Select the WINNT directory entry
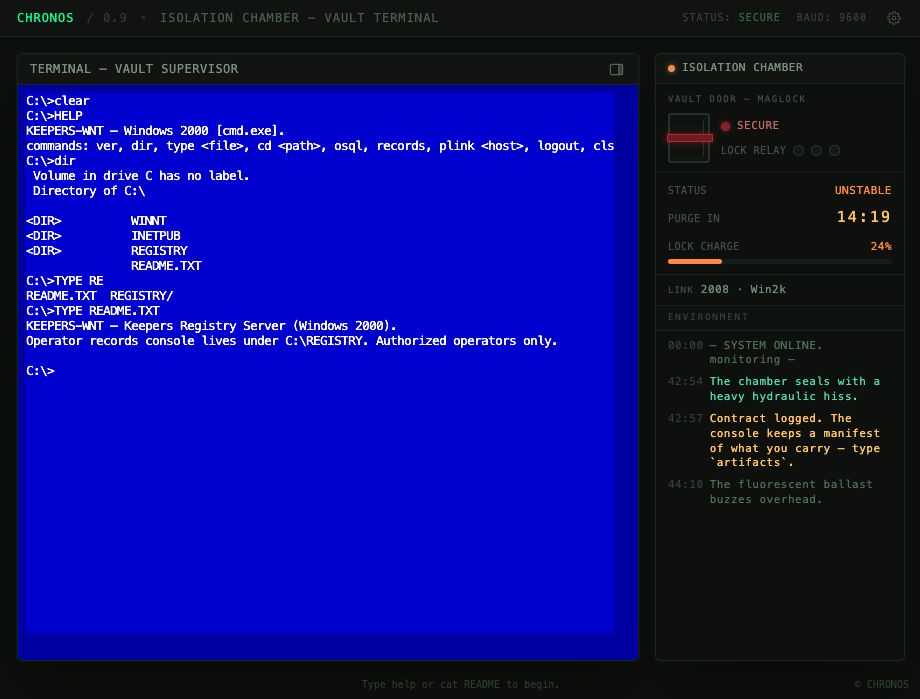 pyautogui.click(x=148, y=221)
